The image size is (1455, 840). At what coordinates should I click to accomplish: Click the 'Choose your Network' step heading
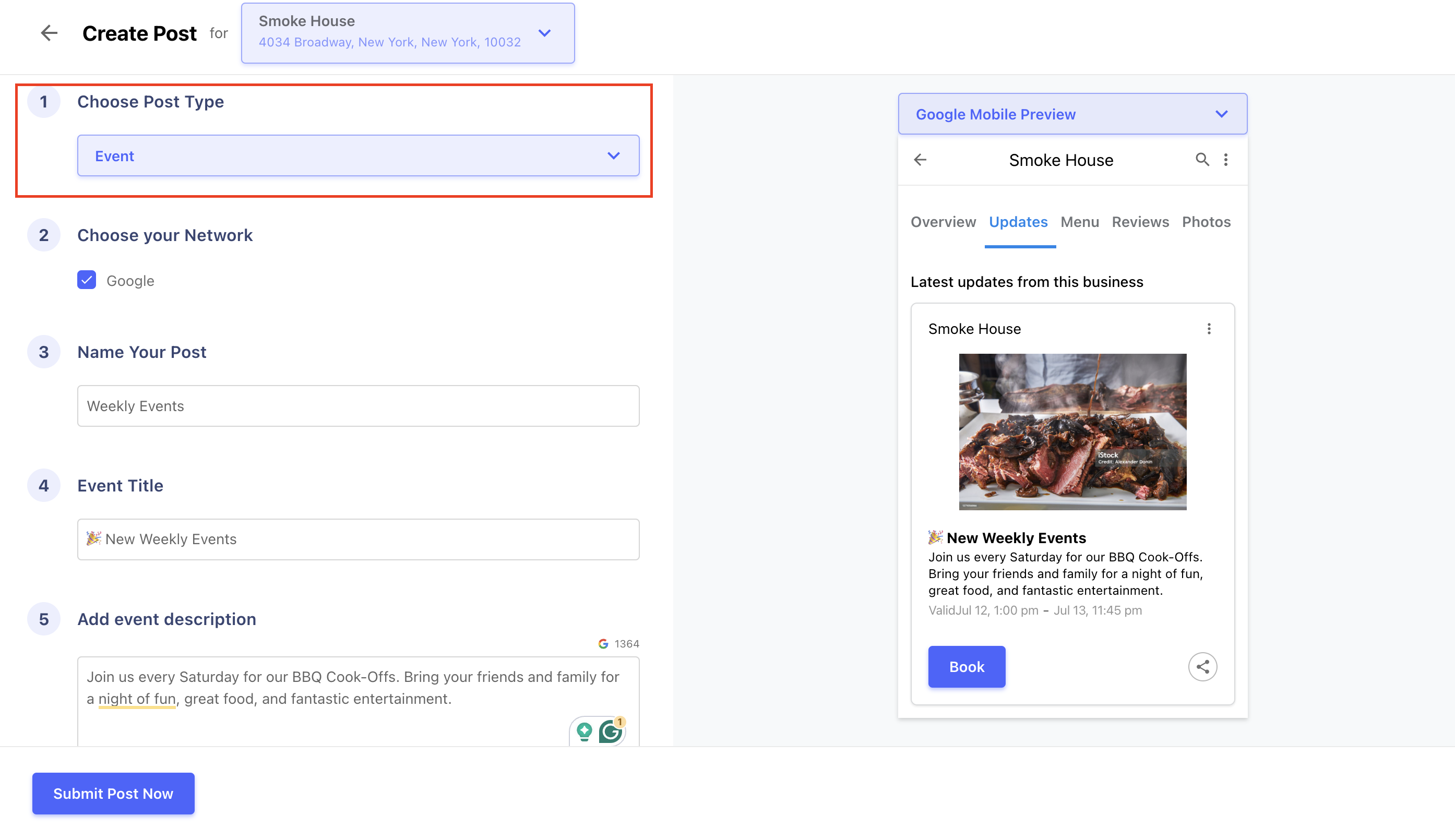165,235
